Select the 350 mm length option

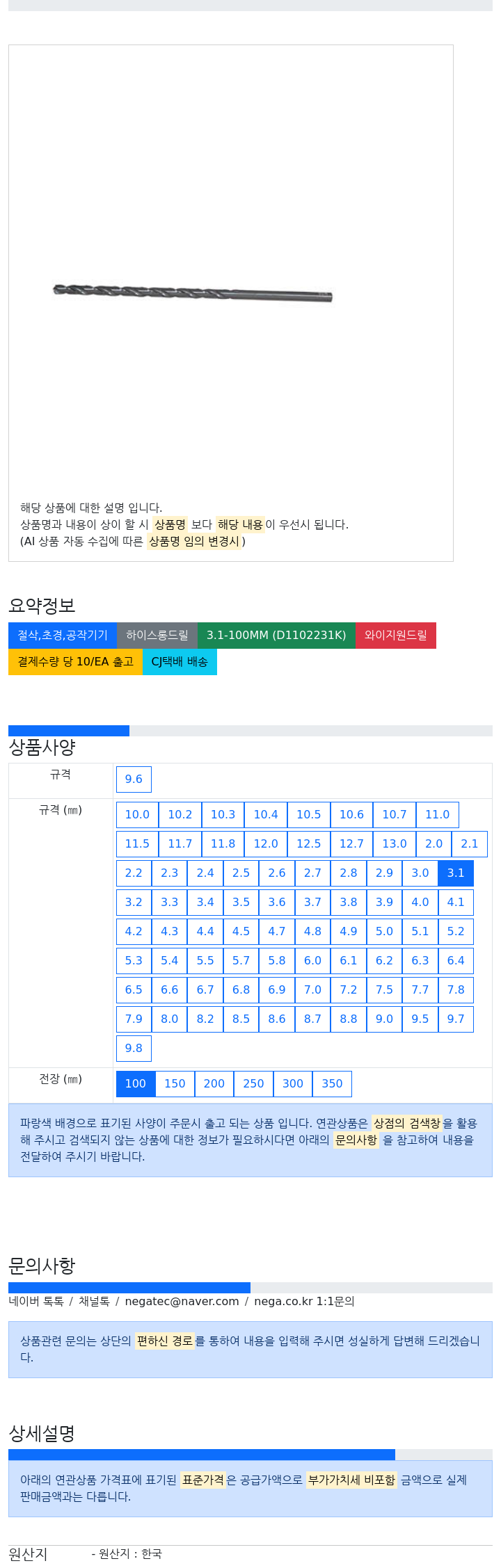pyautogui.click(x=332, y=1084)
